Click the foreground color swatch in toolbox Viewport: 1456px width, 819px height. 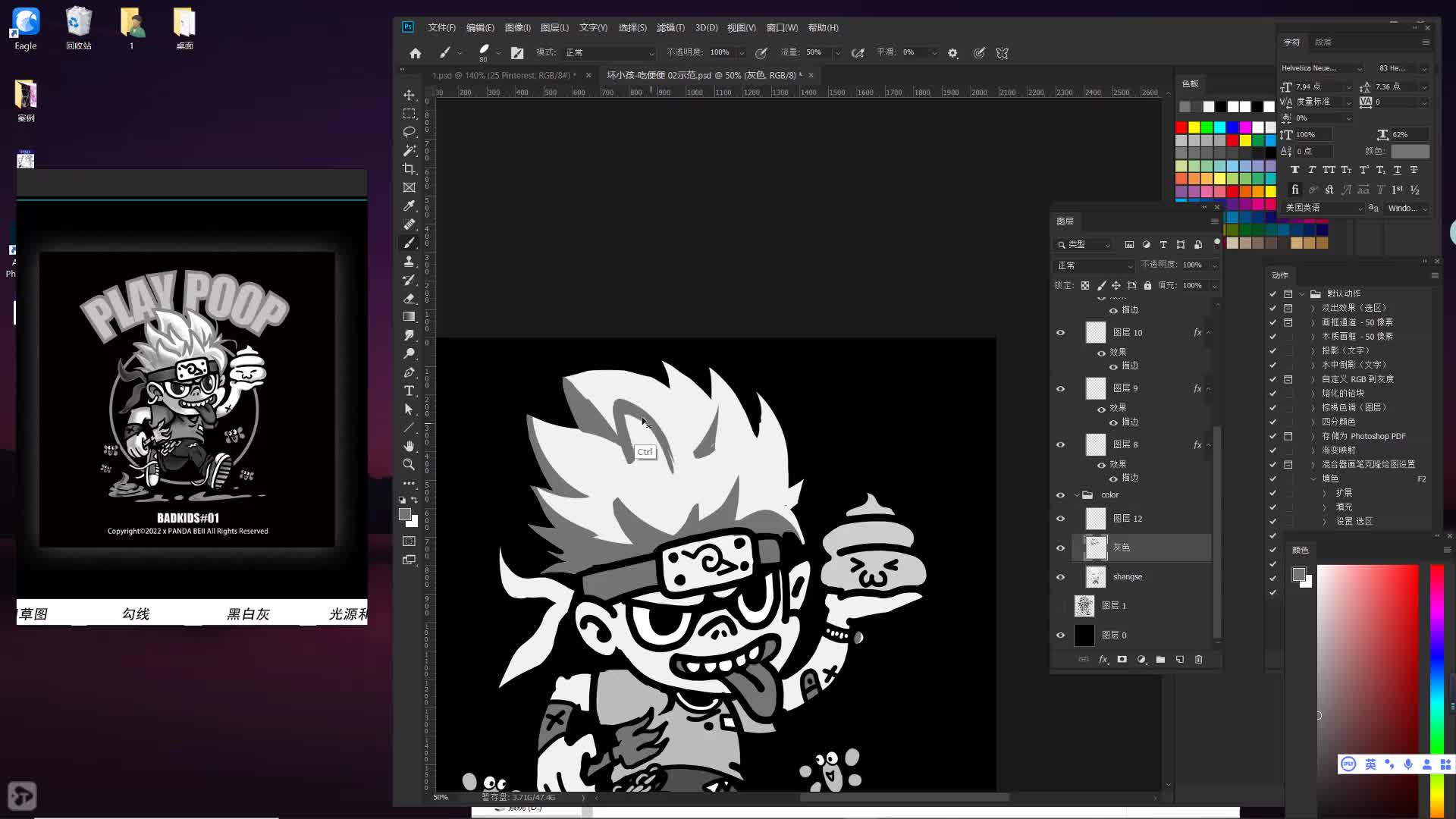(x=405, y=515)
